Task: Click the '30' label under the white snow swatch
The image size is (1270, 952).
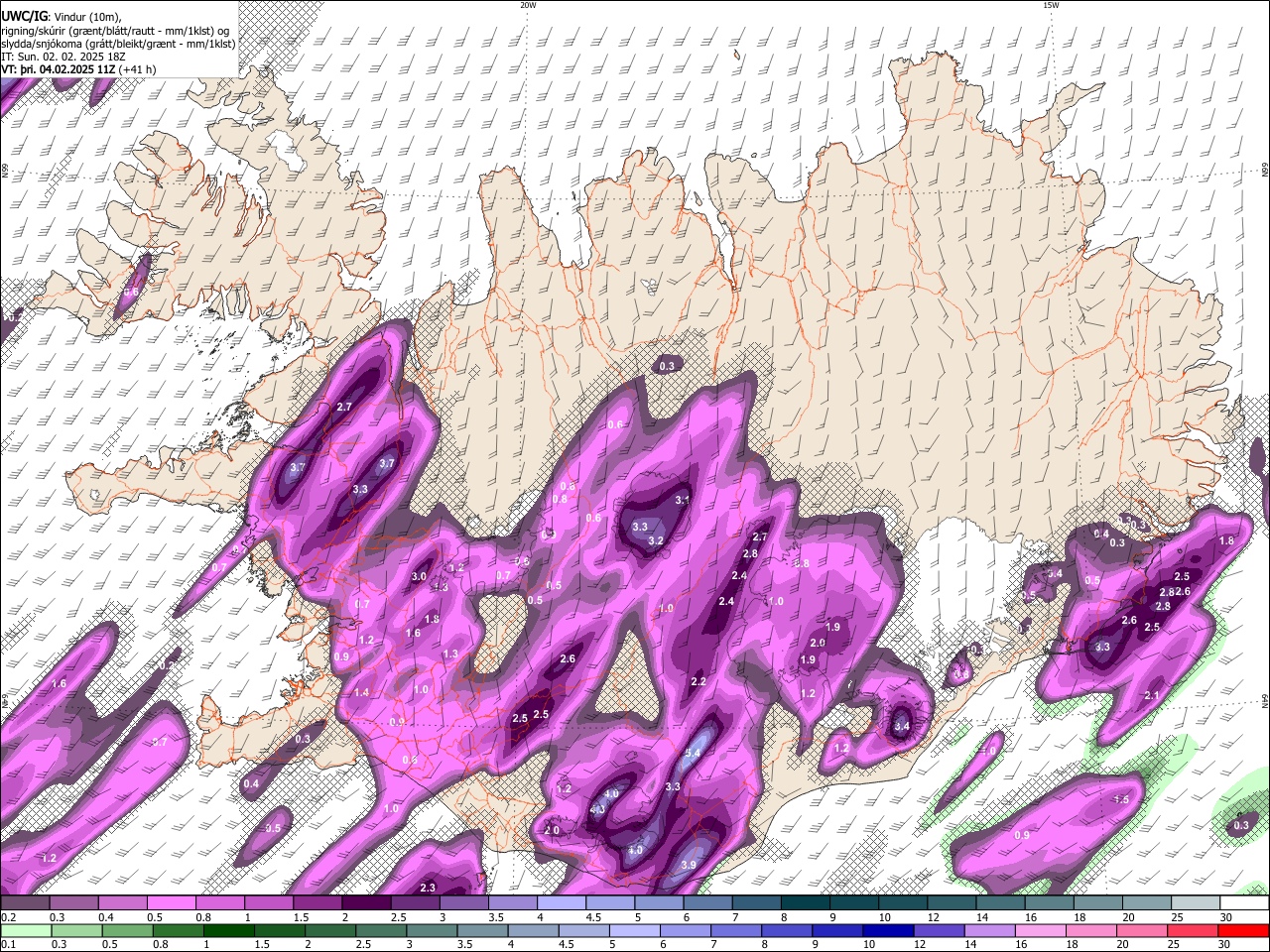Action: [x=1226, y=917]
